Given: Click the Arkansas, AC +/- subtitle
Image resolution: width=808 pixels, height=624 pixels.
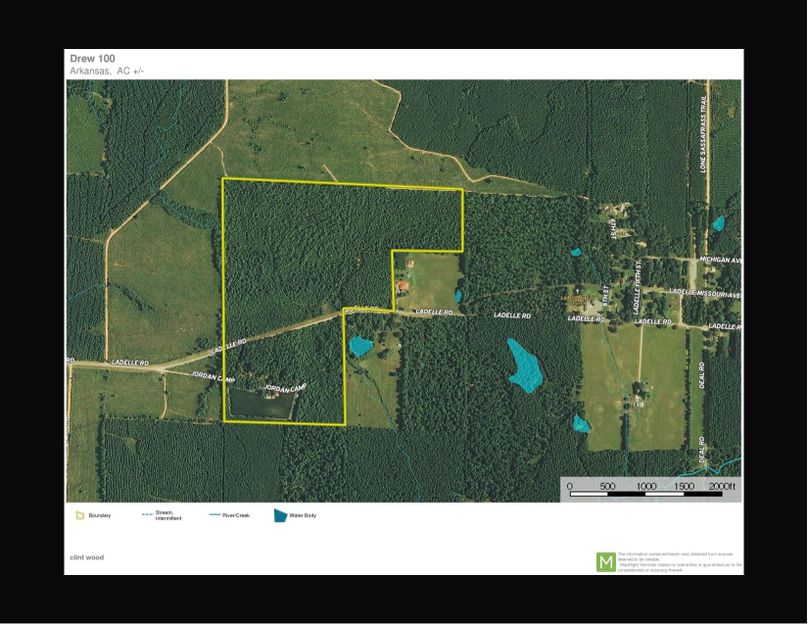Looking at the screenshot, I should pos(107,72).
